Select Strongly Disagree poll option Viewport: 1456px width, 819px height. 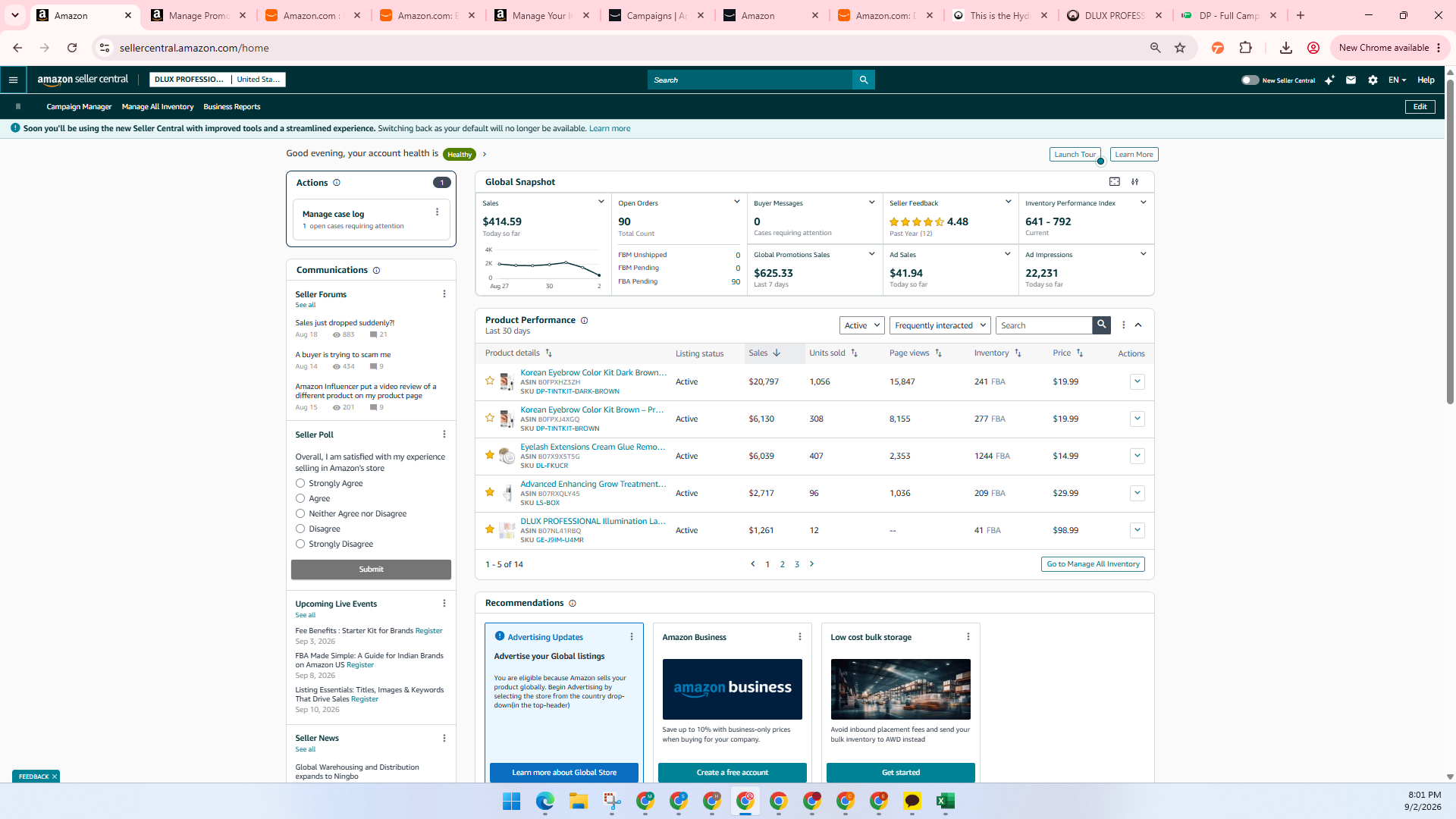(300, 544)
